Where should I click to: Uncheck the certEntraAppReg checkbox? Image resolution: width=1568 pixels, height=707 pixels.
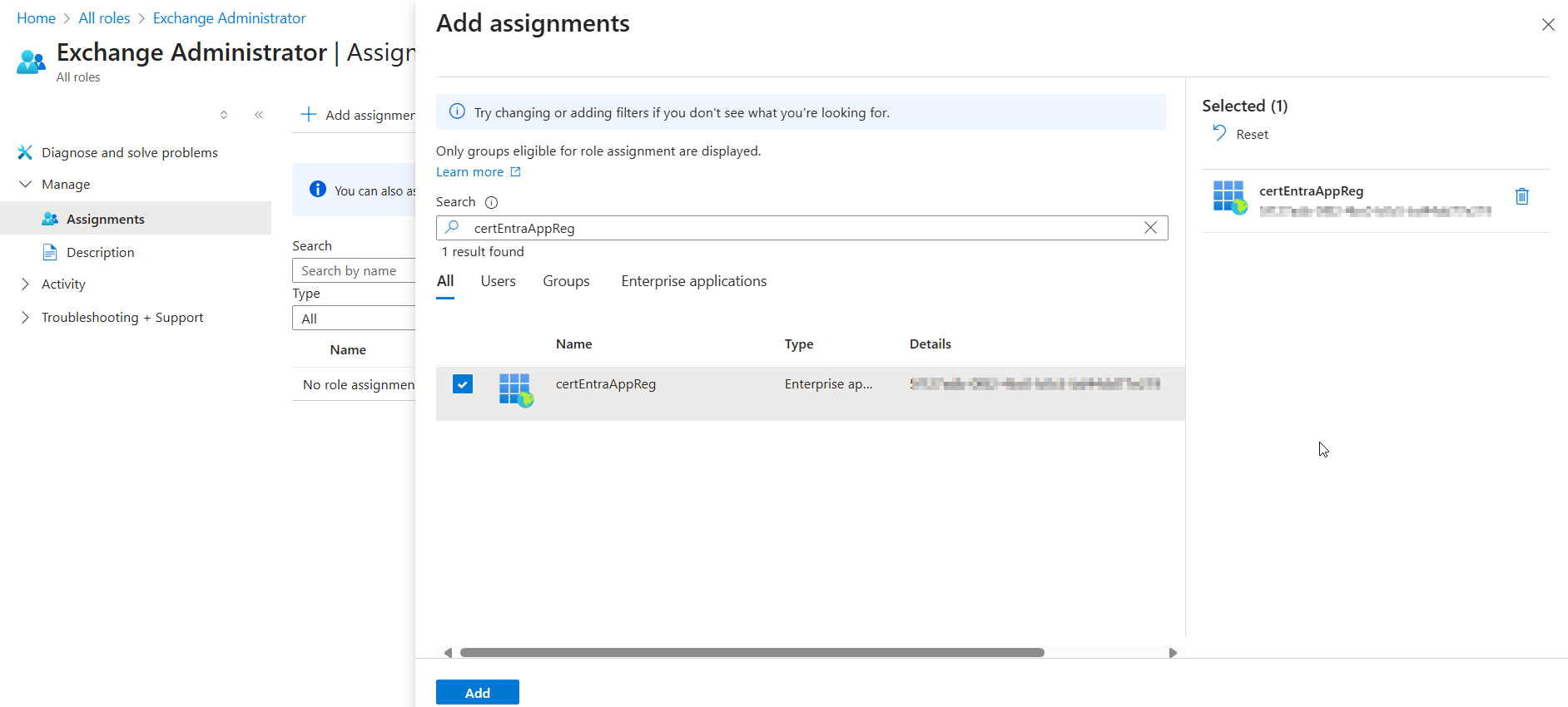point(463,384)
